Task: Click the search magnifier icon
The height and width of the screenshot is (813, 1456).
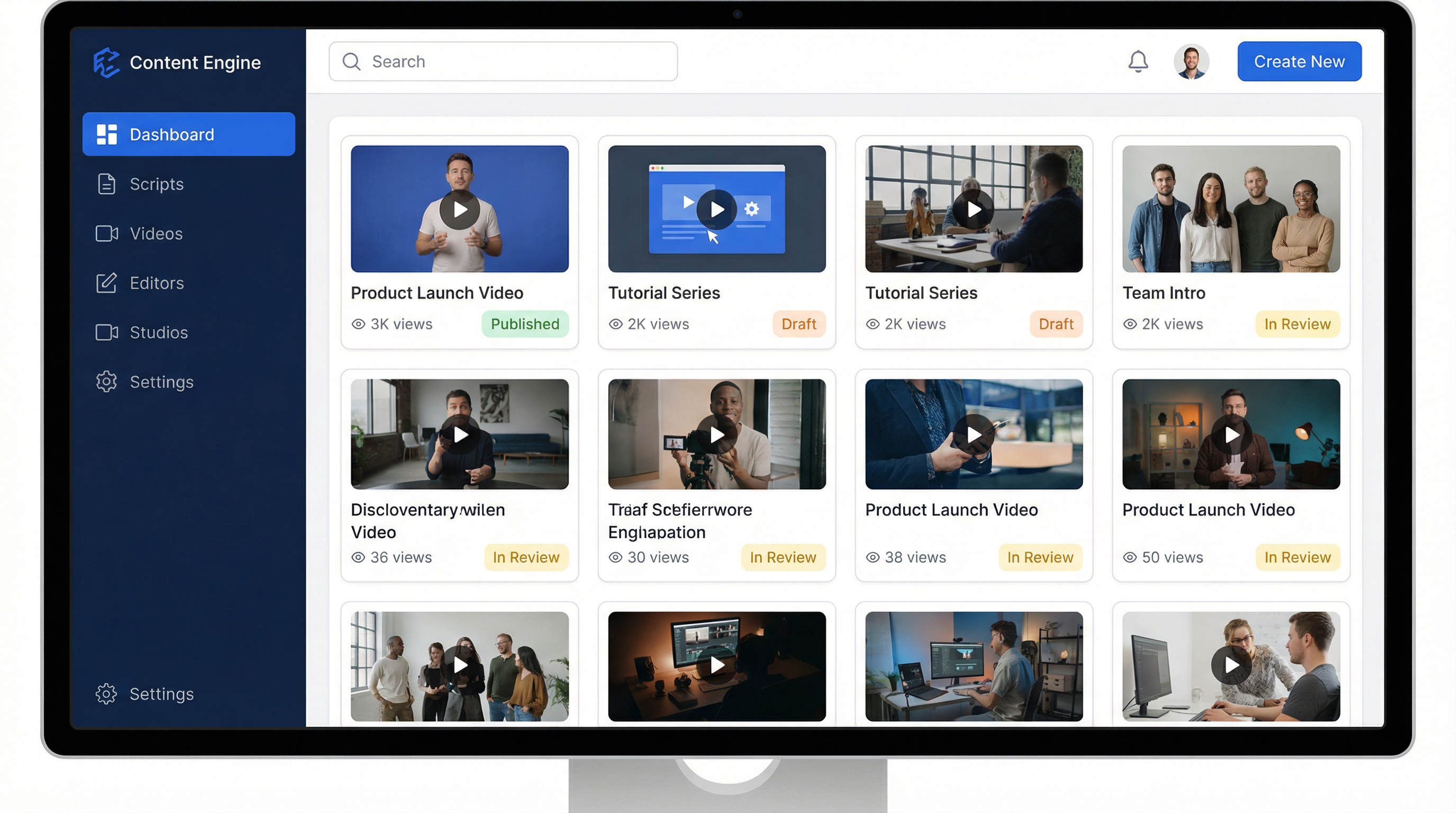Action: [351, 61]
